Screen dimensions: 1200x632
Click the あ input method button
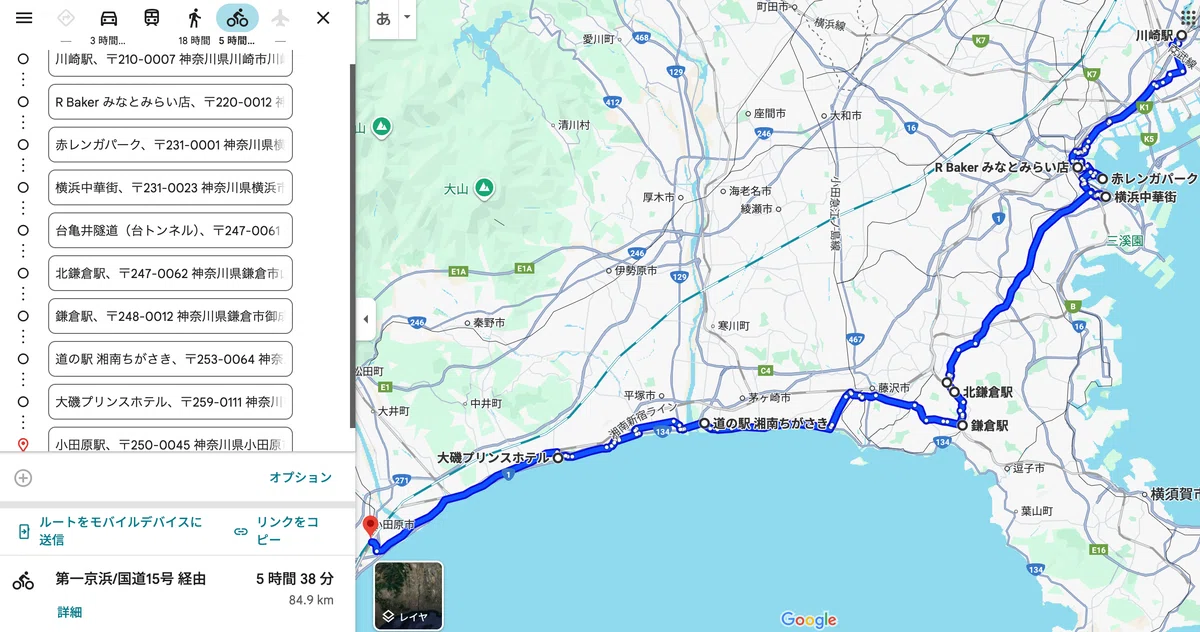pos(383,19)
